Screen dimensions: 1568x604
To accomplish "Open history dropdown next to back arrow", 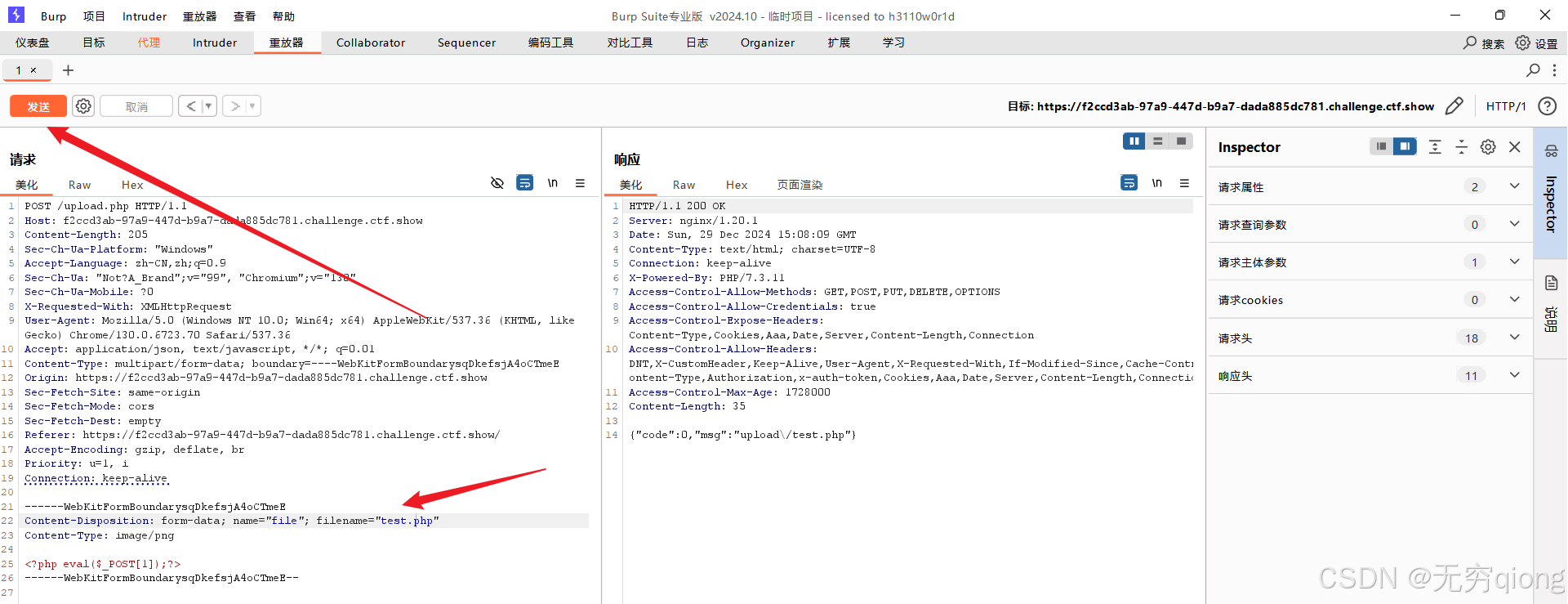I will tap(209, 106).
